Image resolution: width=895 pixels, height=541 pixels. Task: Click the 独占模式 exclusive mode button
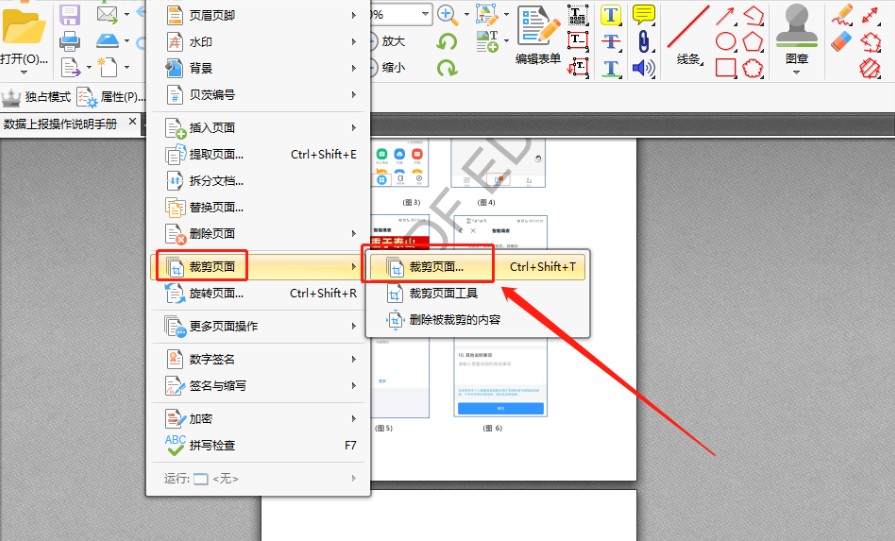(x=37, y=97)
